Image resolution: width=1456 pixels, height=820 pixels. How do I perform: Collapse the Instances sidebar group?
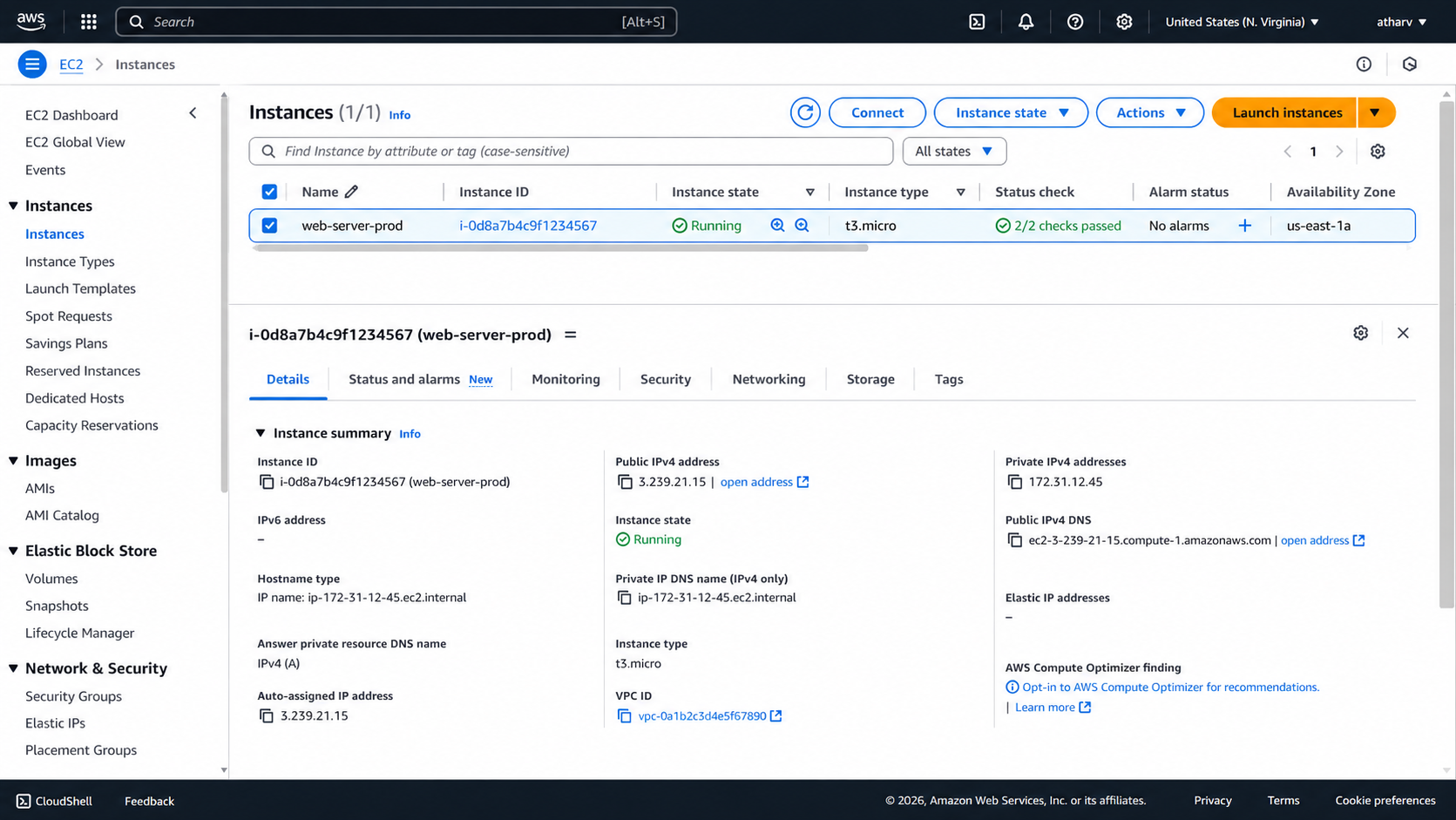pos(13,206)
